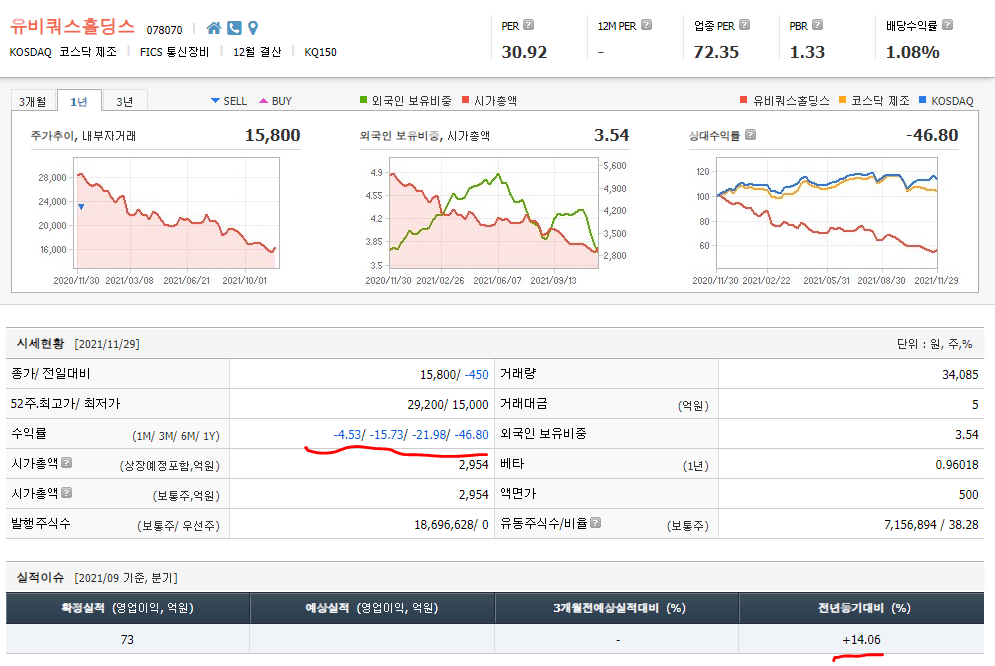
Task: Open the company homepage house icon
Action: click(x=214, y=28)
